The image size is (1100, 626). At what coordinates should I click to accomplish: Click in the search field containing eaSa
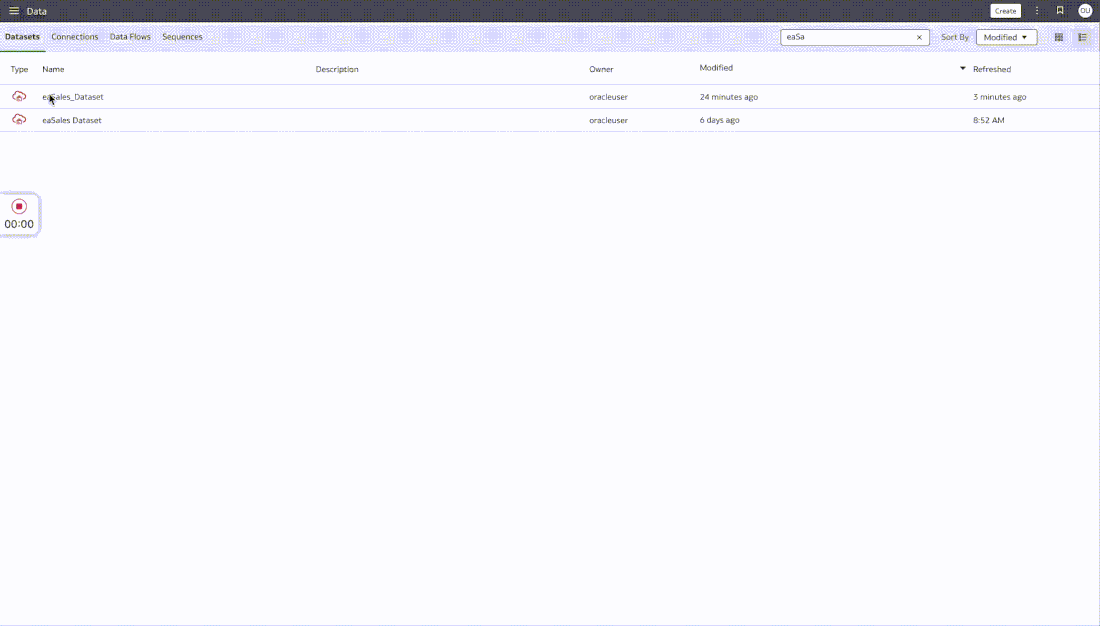pos(847,37)
